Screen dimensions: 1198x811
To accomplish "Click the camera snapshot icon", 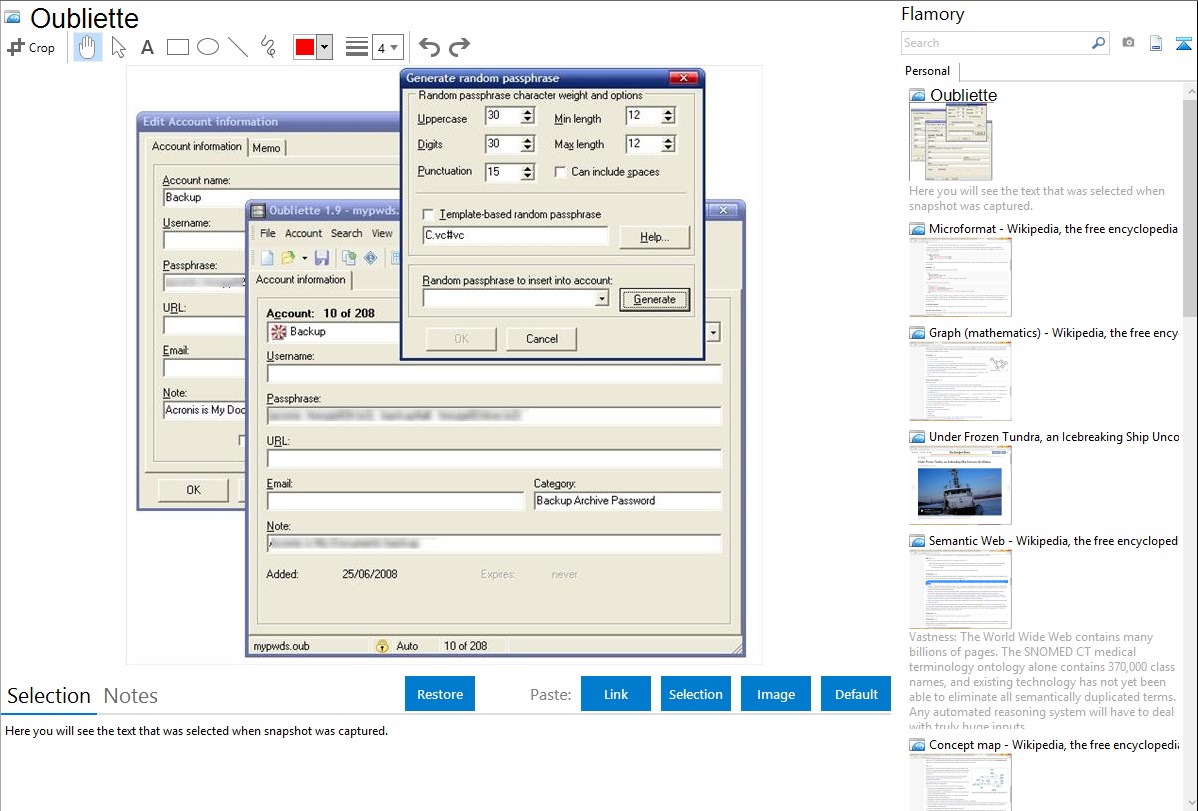I will pyautogui.click(x=1128, y=43).
